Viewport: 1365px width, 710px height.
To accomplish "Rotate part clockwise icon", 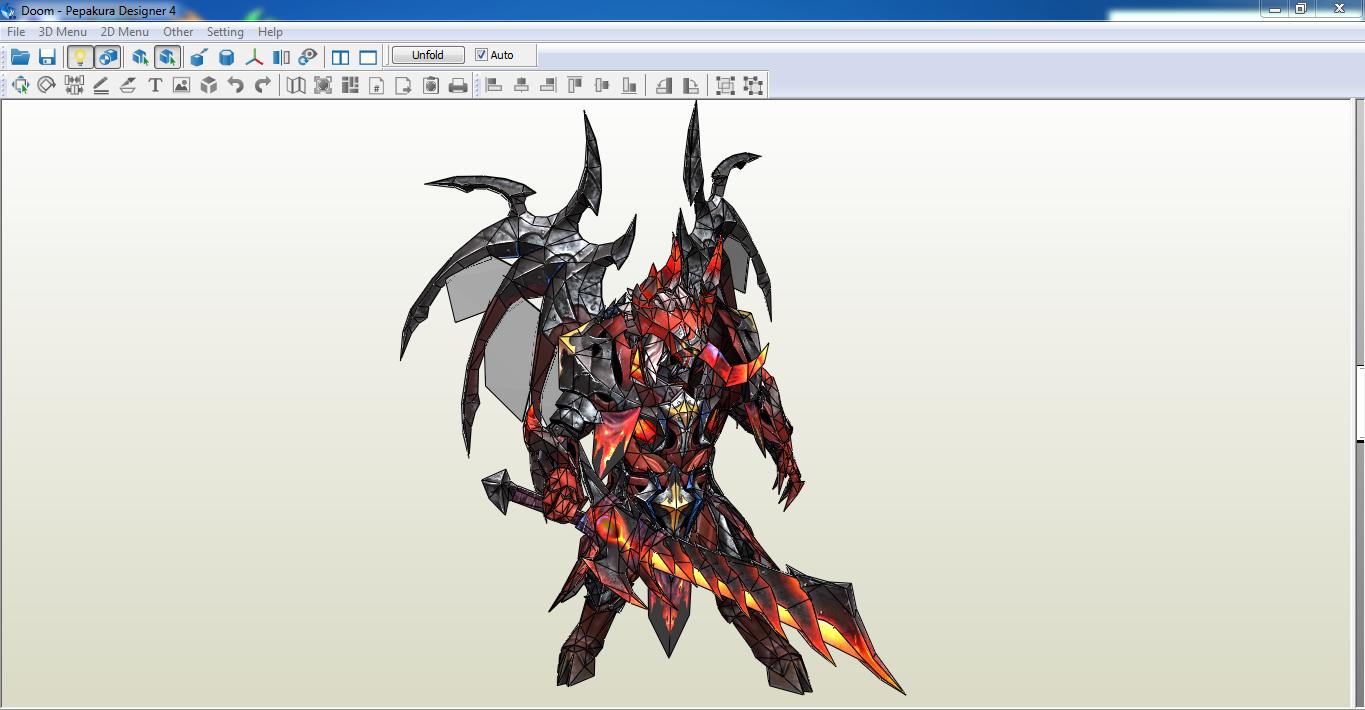I will pos(691,86).
